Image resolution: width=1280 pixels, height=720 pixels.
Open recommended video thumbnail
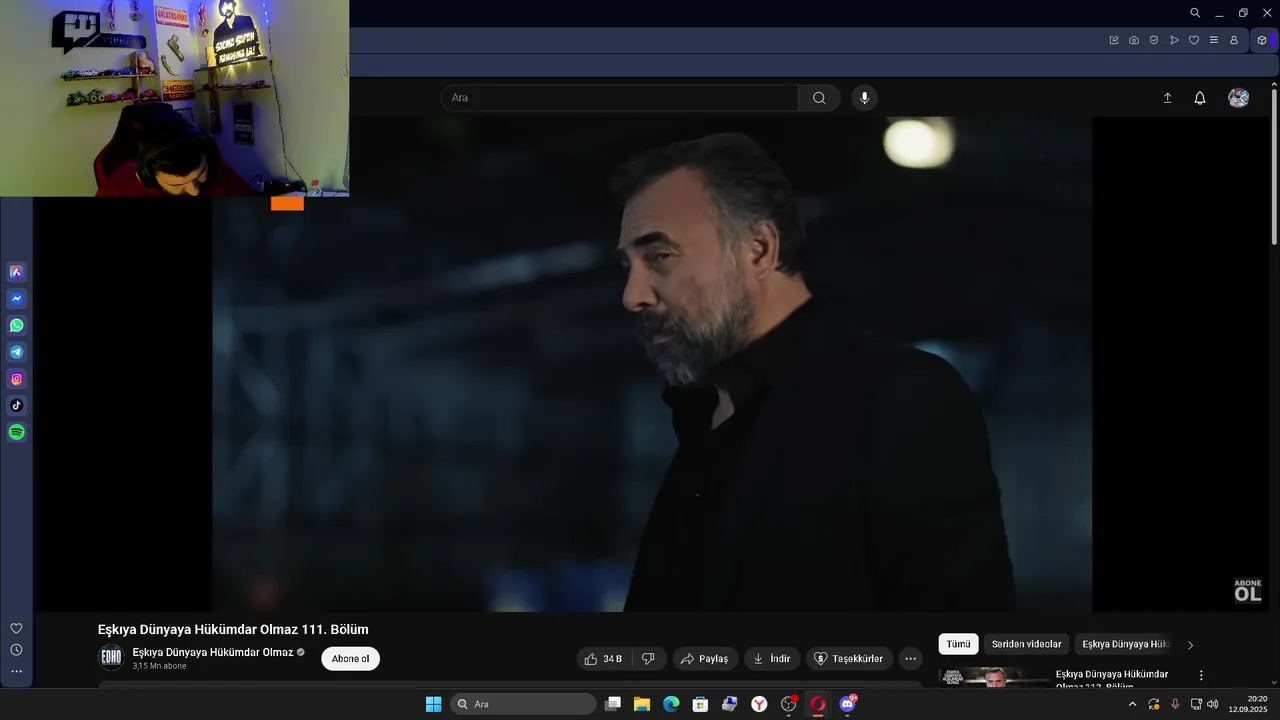point(994,677)
